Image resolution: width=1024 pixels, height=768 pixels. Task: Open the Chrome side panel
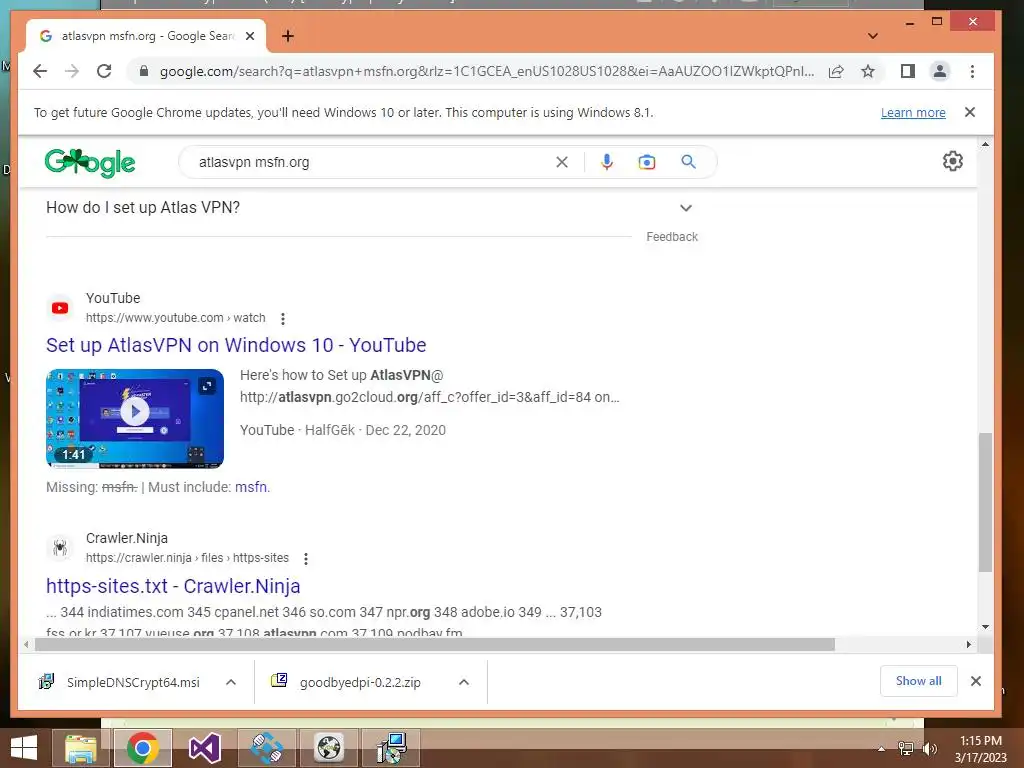pos(908,71)
